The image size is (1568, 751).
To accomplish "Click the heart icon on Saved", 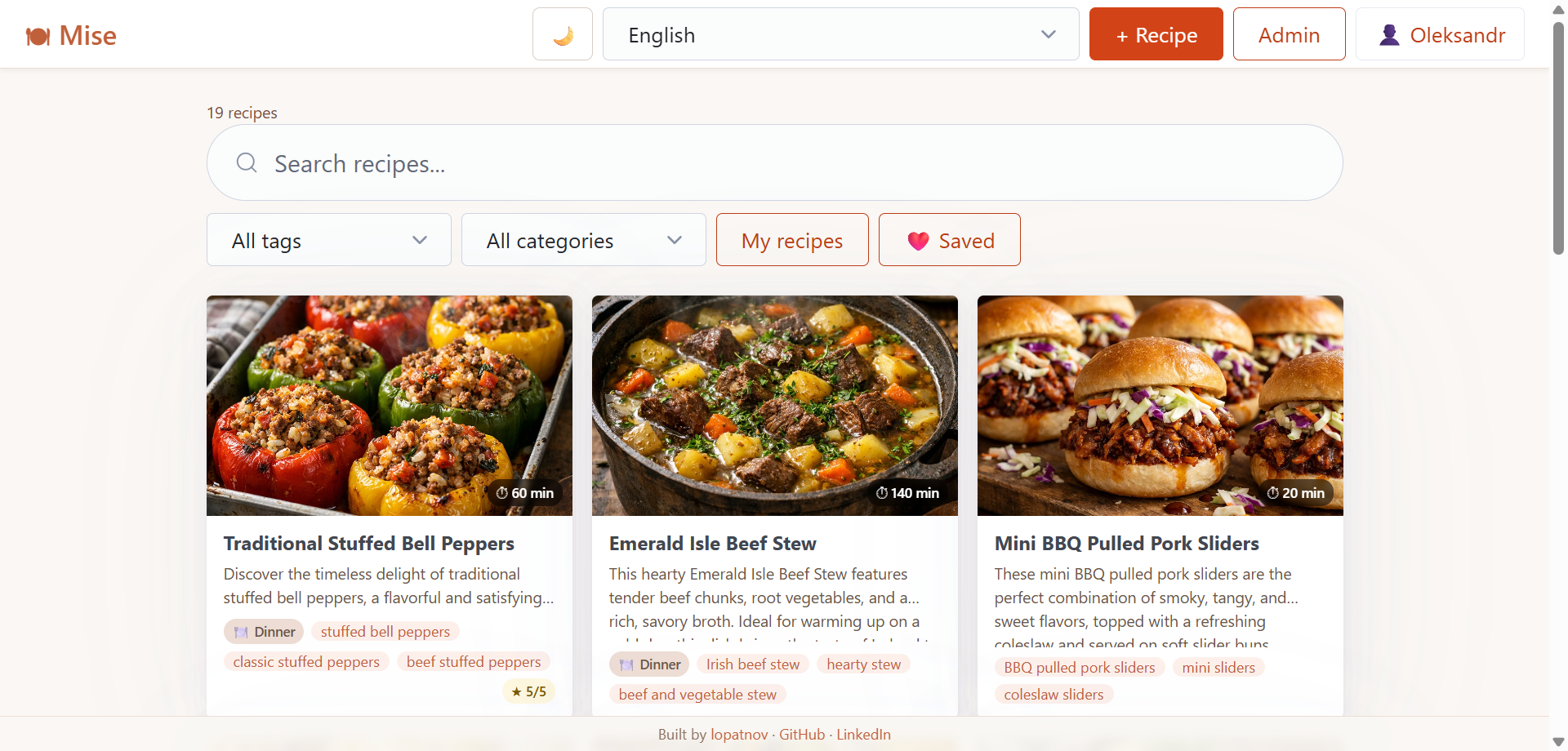I will coord(919,241).
